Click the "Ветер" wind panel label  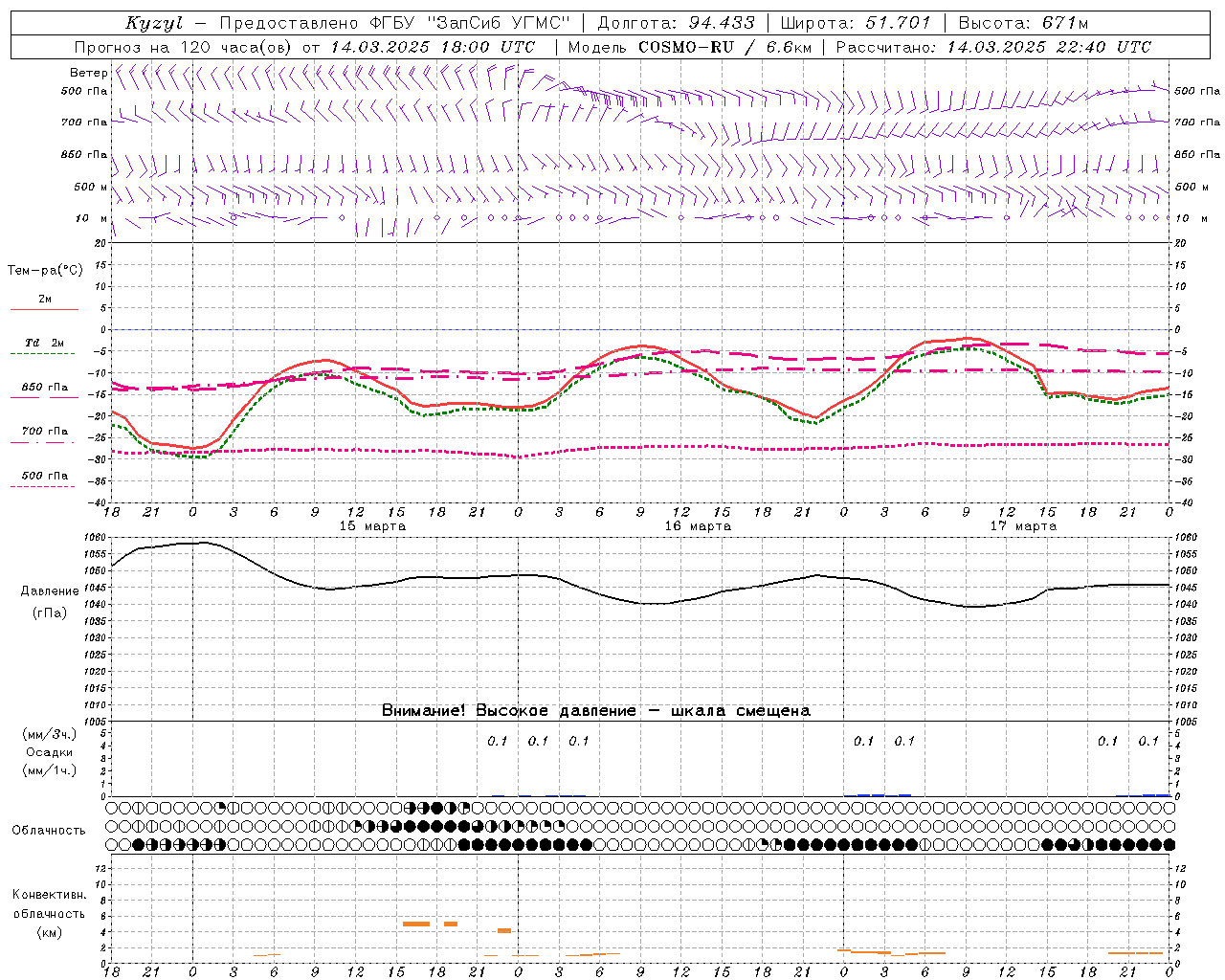88,73
